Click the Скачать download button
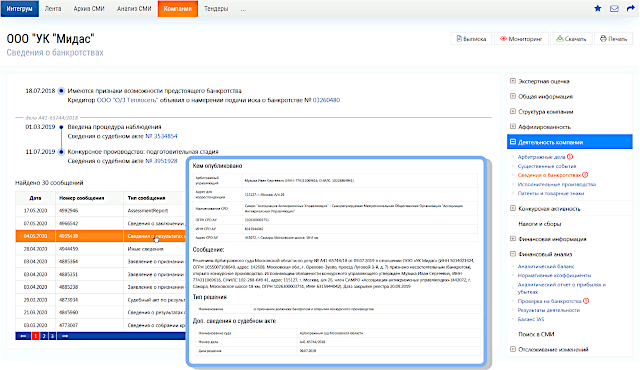 coord(571,39)
